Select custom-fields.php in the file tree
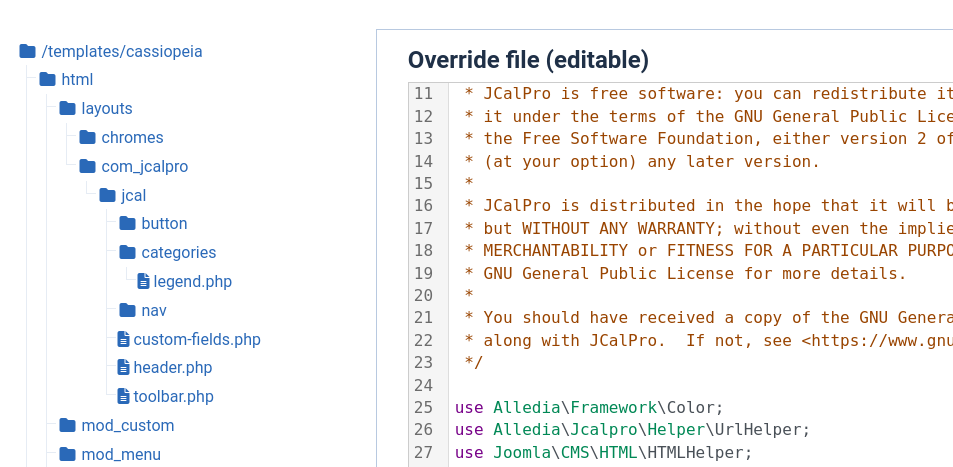This screenshot has height=467, width=953. click(x=196, y=340)
